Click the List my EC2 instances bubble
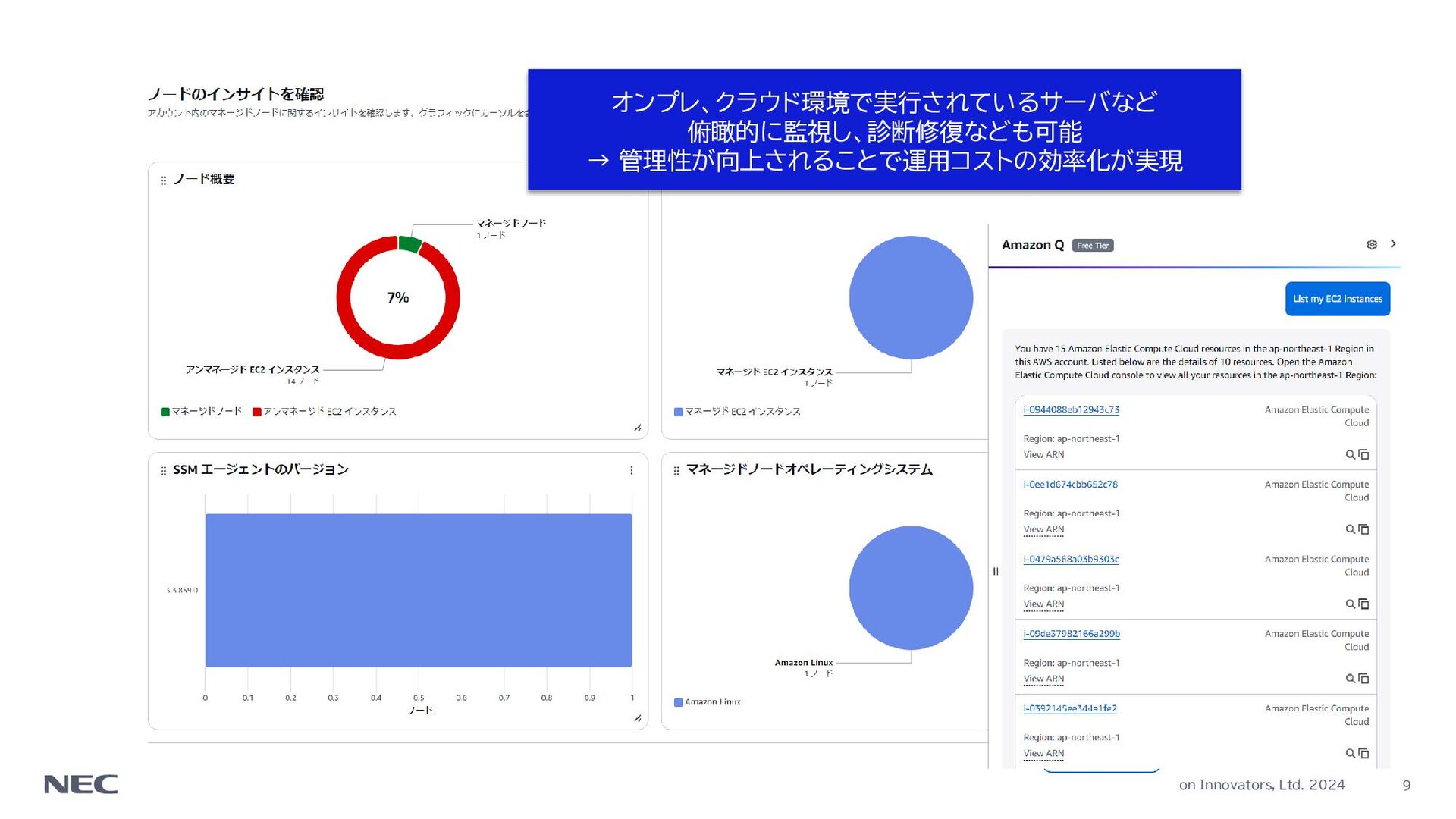The image size is (1456, 819). click(1338, 299)
